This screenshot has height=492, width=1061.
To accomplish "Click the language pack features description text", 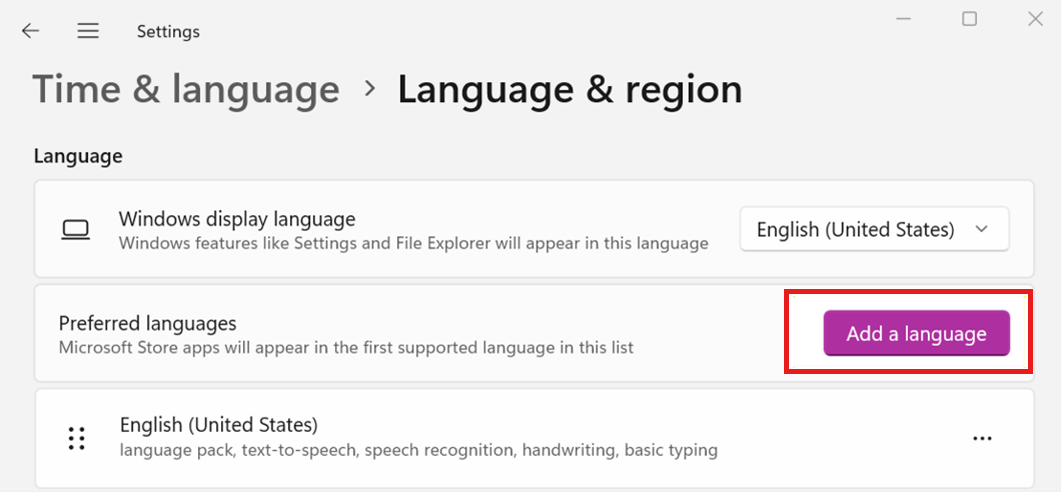I will (418, 449).
